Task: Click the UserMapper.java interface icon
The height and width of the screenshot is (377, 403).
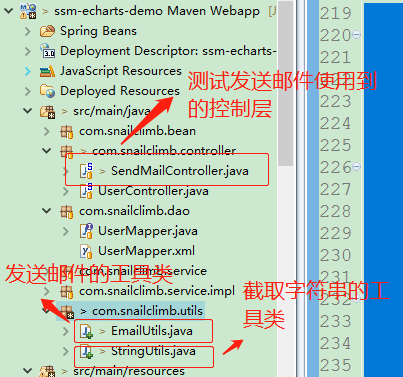Action: pyautogui.click(x=86, y=231)
